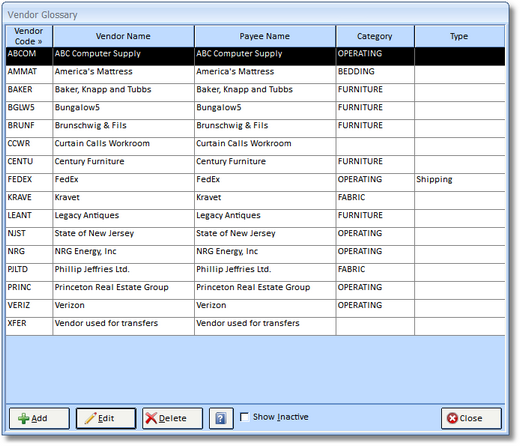Click the Type column header
This screenshot has width=520, height=446.
pos(459,36)
